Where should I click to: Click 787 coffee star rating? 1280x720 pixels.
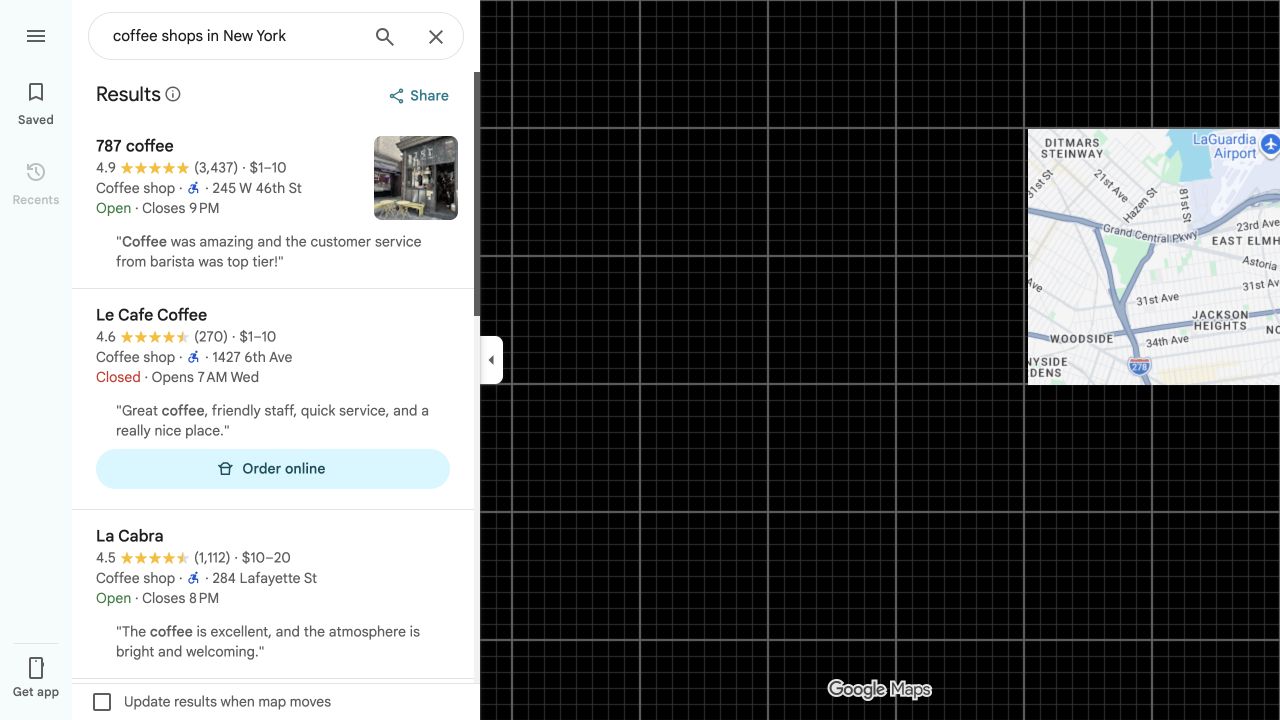click(x=154, y=168)
